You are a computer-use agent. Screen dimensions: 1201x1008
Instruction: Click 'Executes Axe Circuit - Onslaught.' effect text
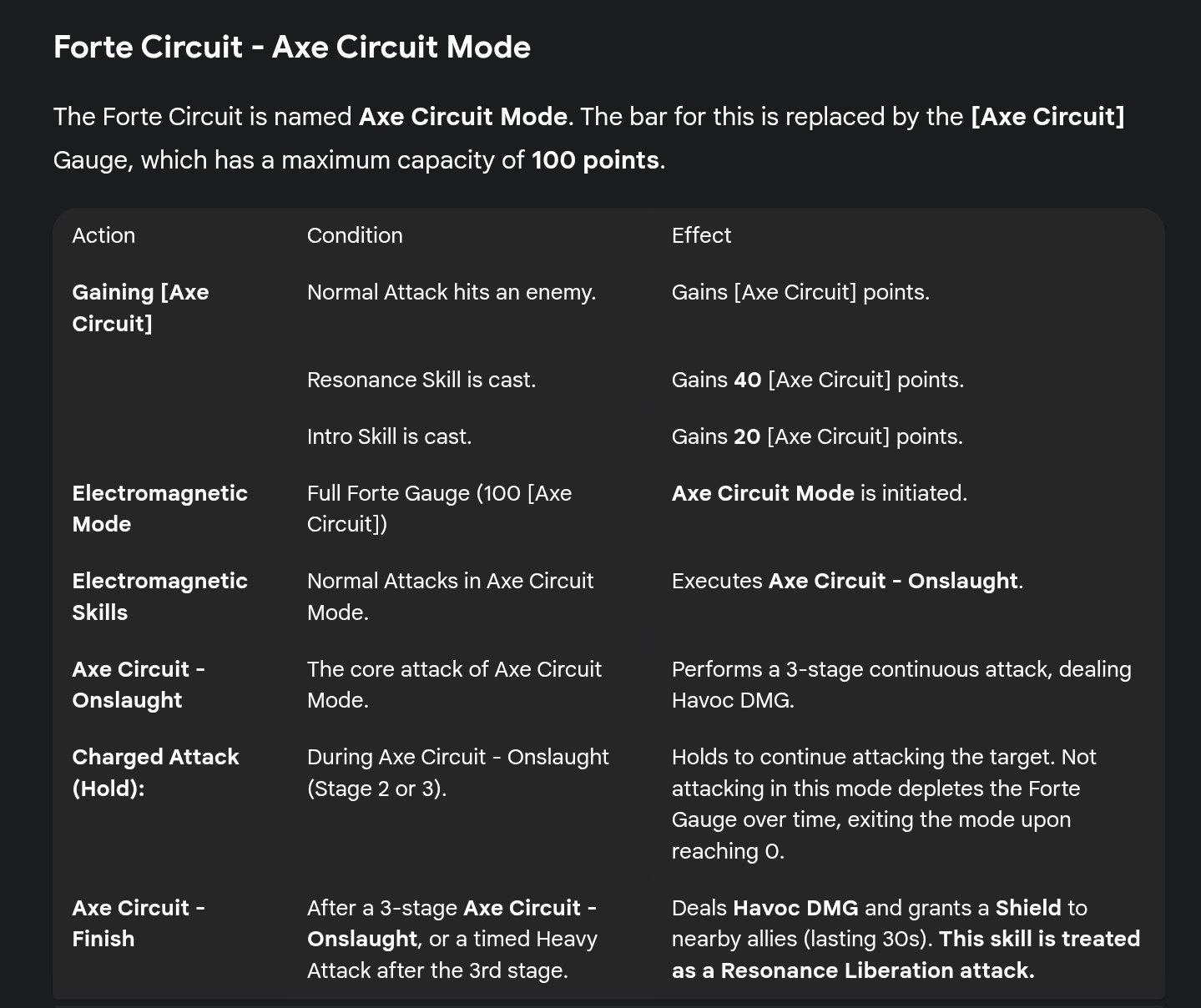[x=847, y=581]
